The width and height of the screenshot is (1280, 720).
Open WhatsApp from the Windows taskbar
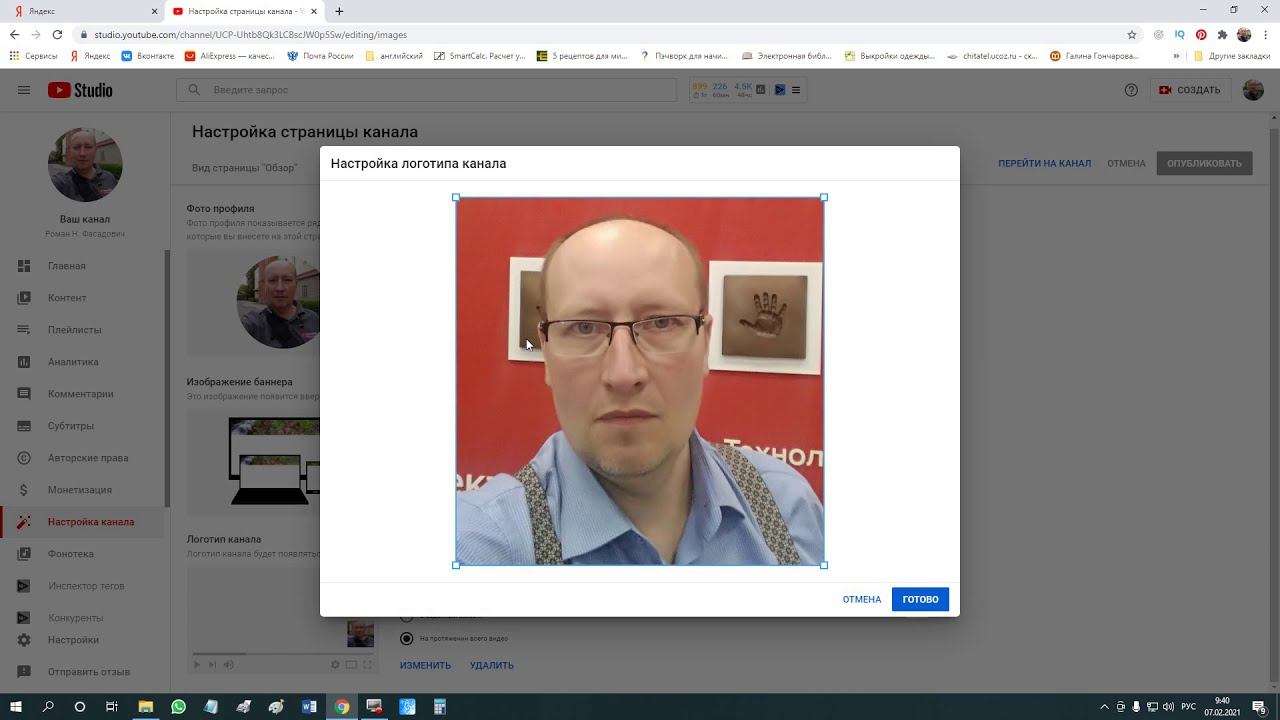click(178, 707)
